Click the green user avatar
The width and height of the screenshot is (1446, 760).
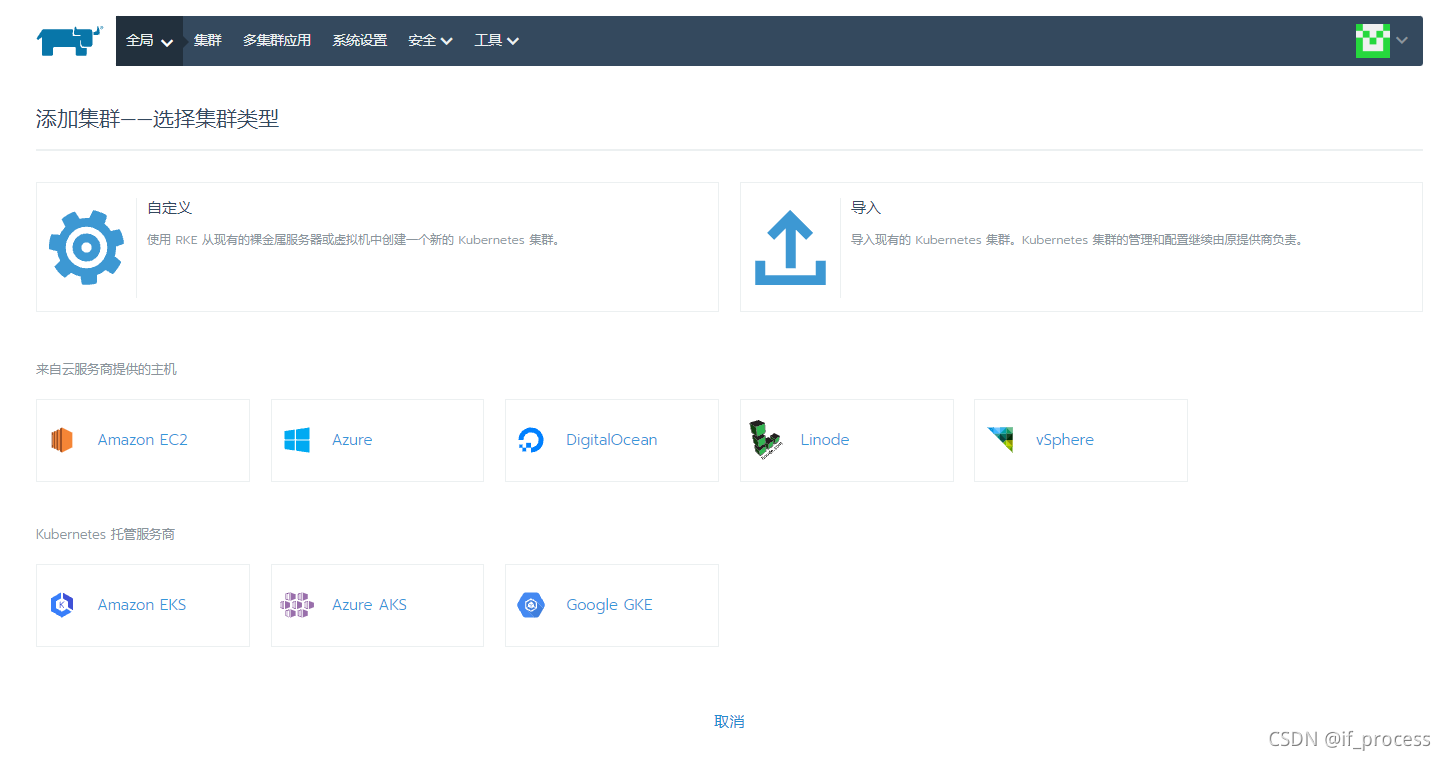point(1373,41)
